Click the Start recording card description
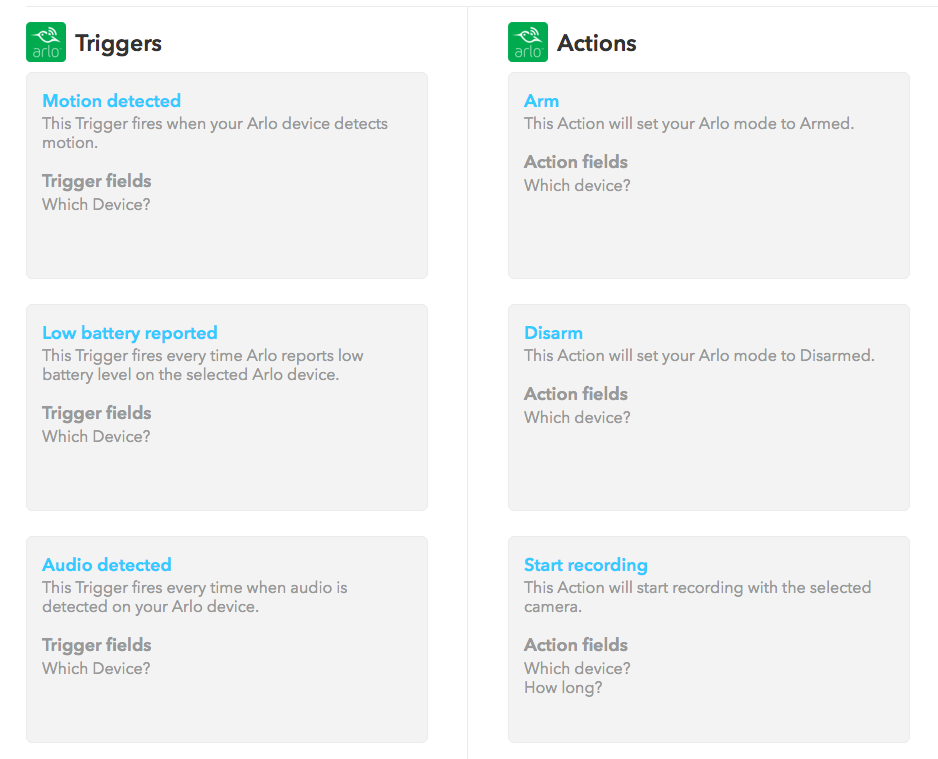The height and width of the screenshot is (759, 938). click(x=698, y=597)
